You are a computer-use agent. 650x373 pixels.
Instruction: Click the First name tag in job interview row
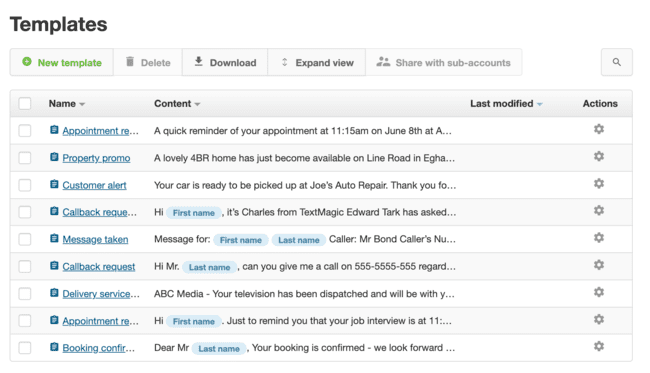coord(194,322)
